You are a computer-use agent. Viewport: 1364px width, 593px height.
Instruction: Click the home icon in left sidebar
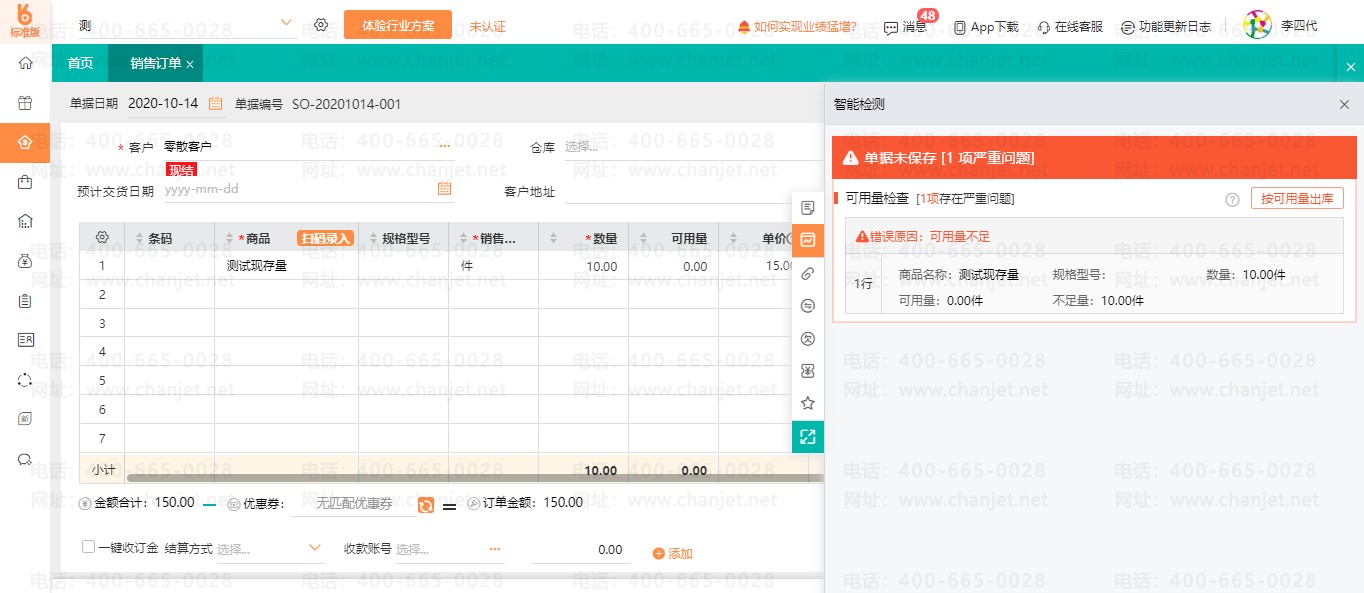(25, 63)
